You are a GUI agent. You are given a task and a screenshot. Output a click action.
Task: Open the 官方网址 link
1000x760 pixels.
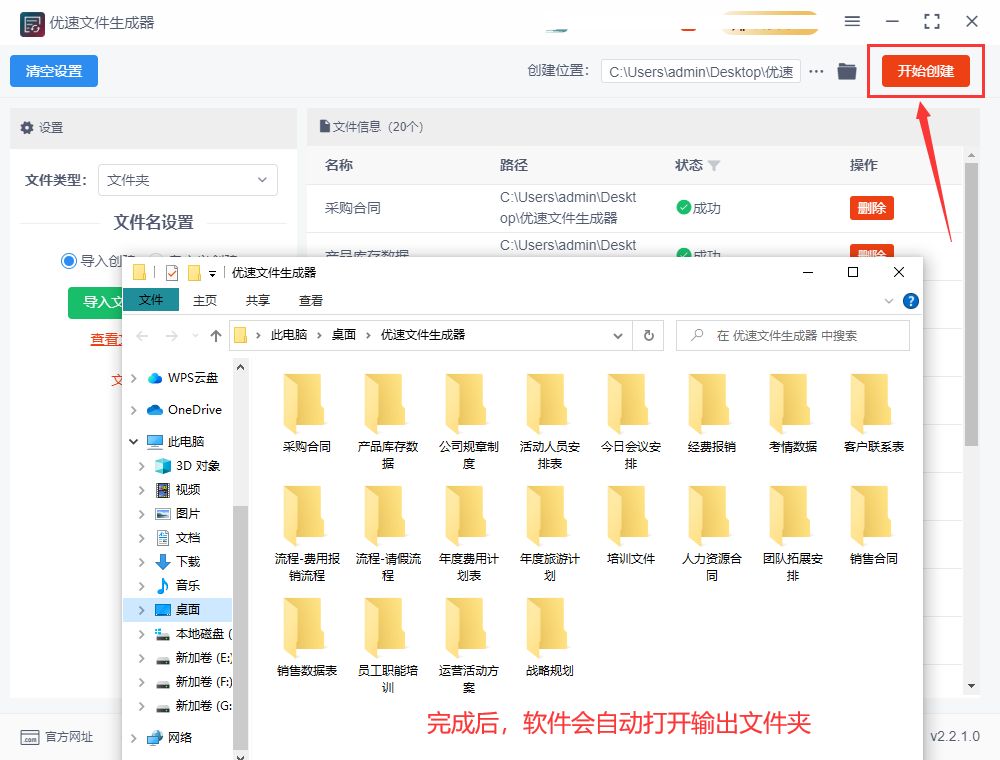point(69,737)
